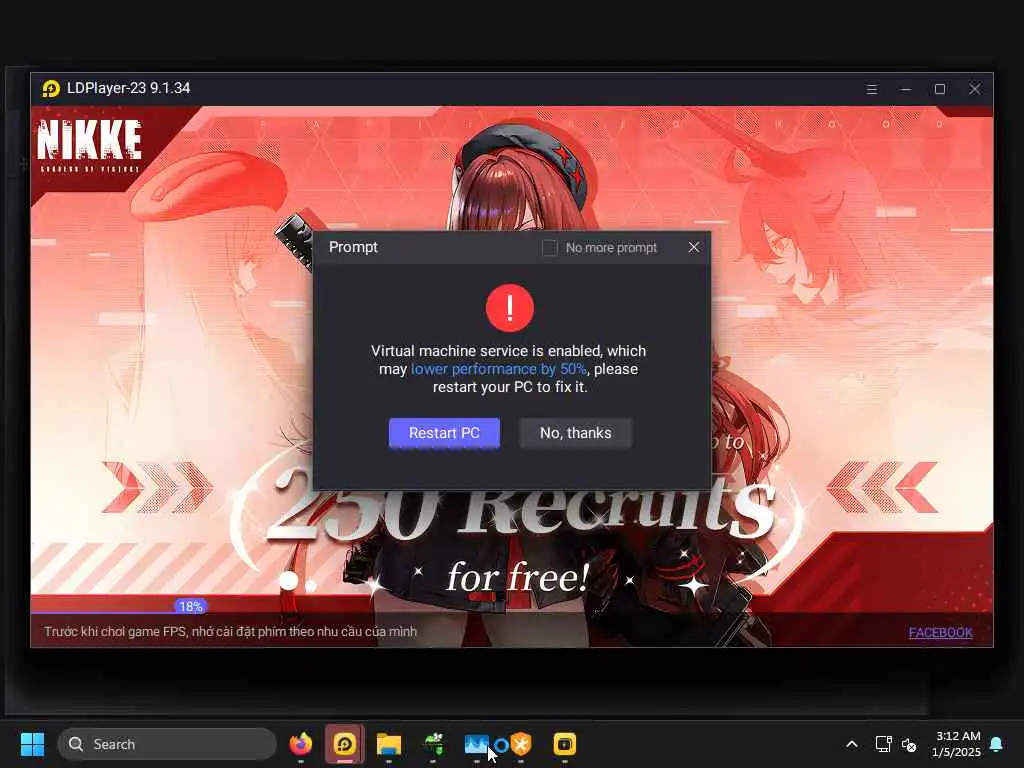Open the Windows Start menu

click(x=32, y=744)
